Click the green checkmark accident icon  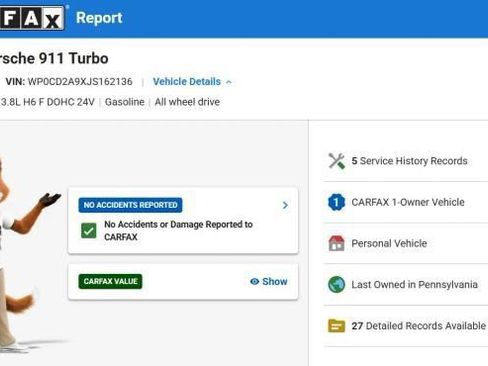(x=89, y=231)
